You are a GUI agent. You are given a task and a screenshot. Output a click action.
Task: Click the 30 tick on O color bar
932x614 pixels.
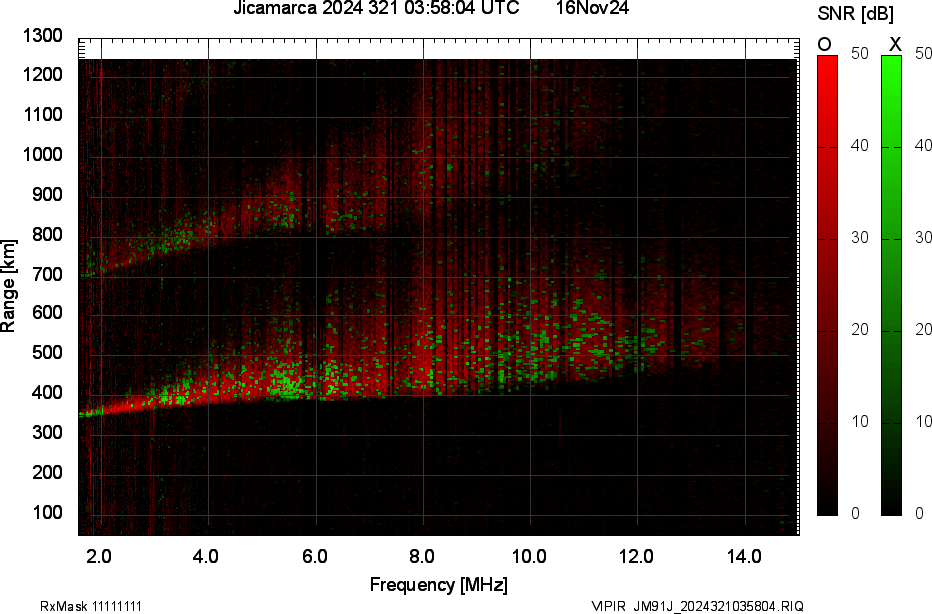(x=858, y=238)
